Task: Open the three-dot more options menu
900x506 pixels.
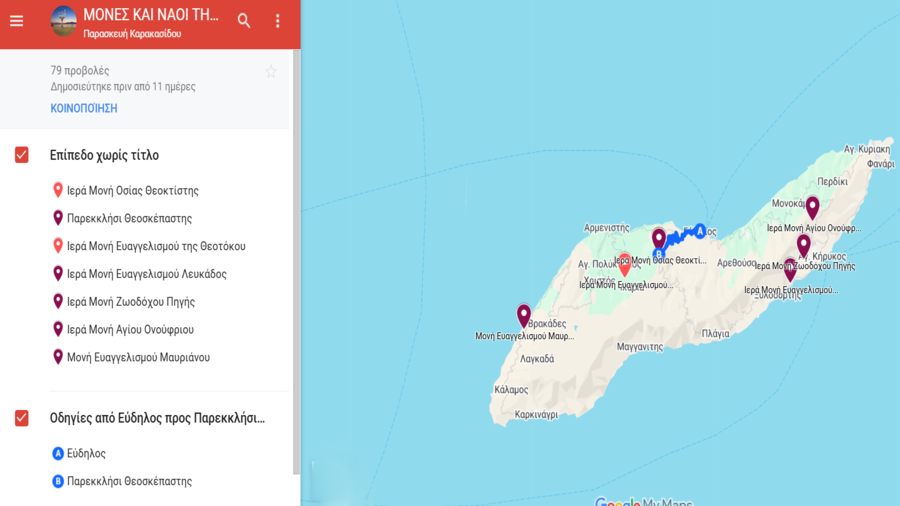Action: pyautogui.click(x=278, y=20)
